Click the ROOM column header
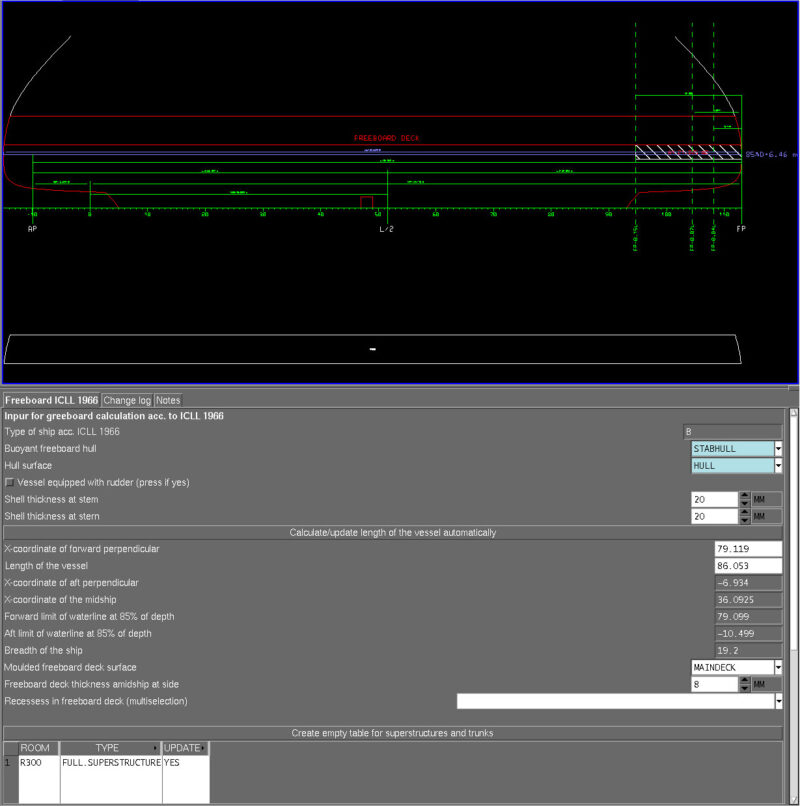The height and width of the screenshot is (806, 800). [39, 748]
